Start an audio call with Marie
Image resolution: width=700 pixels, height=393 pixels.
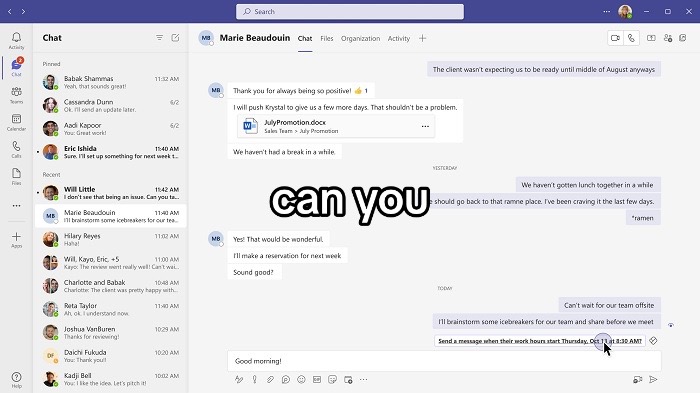coord(631,38)
